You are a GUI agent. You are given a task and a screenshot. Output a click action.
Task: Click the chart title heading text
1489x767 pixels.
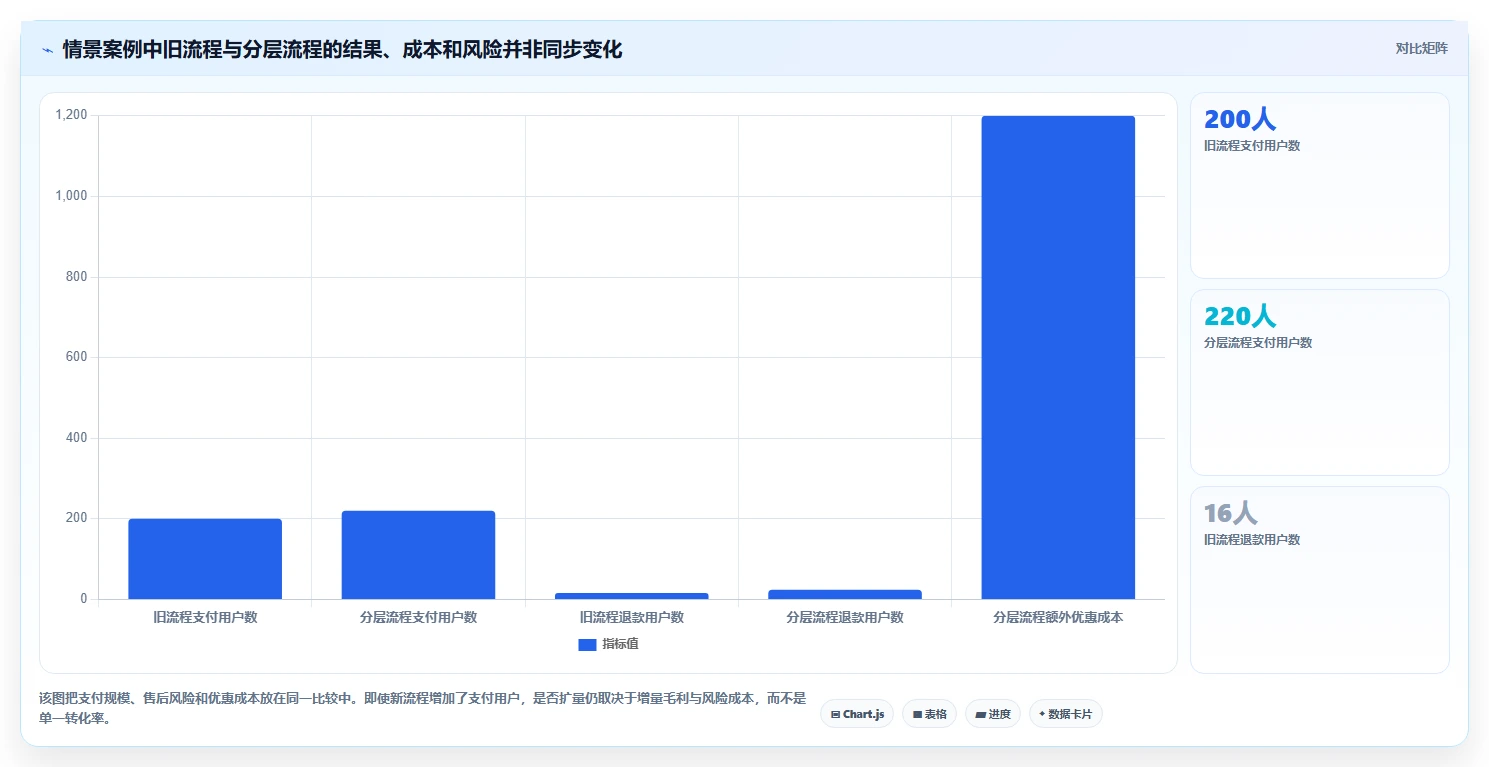pos(342,49)
